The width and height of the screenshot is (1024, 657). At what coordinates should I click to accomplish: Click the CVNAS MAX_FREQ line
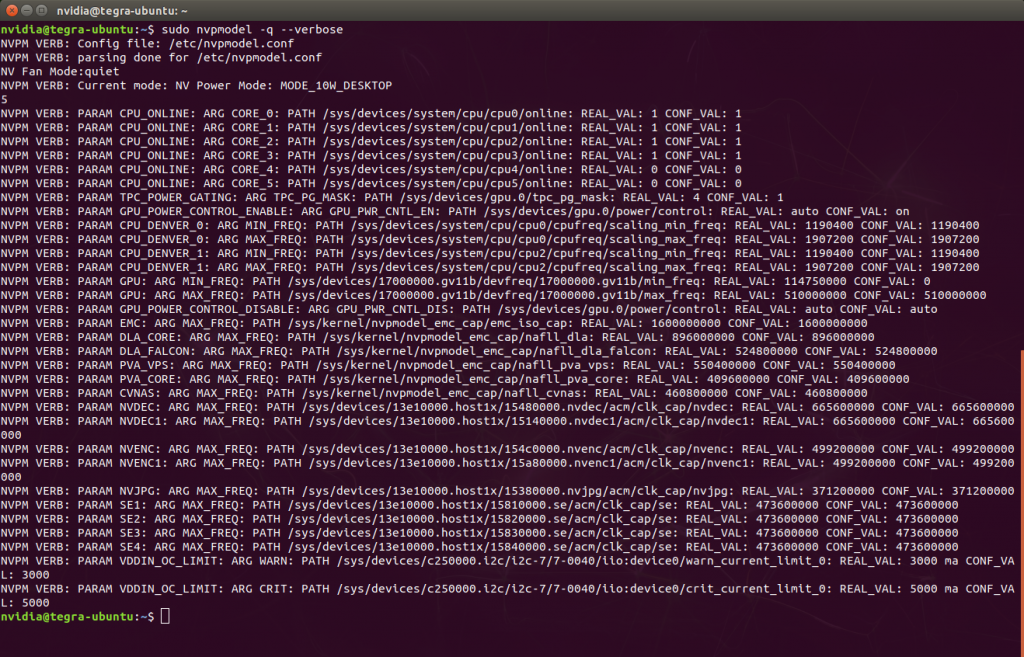(434, 393)
